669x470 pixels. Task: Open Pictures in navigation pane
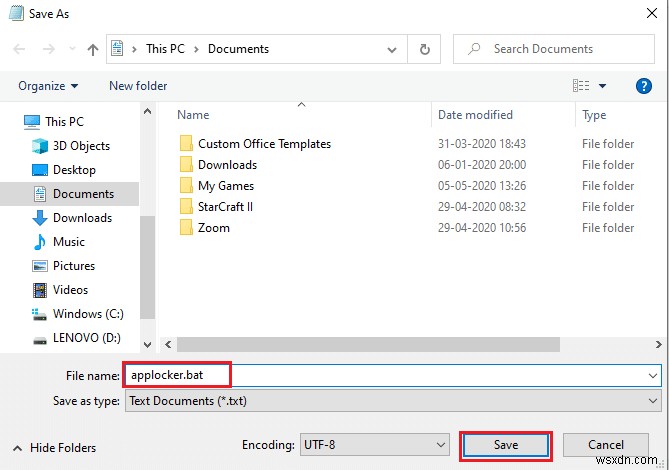74,266
